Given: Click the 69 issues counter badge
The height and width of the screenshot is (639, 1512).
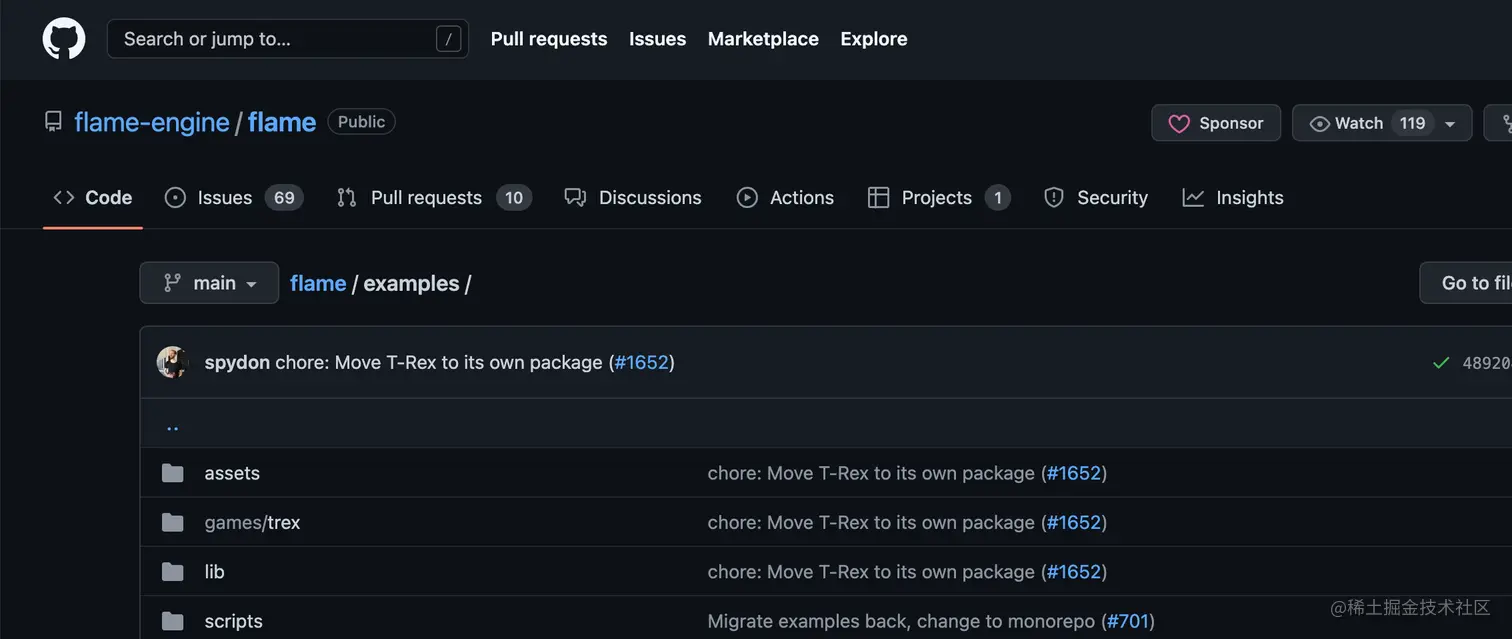Looking at the screenshot, I should click(x=284, y=197).
